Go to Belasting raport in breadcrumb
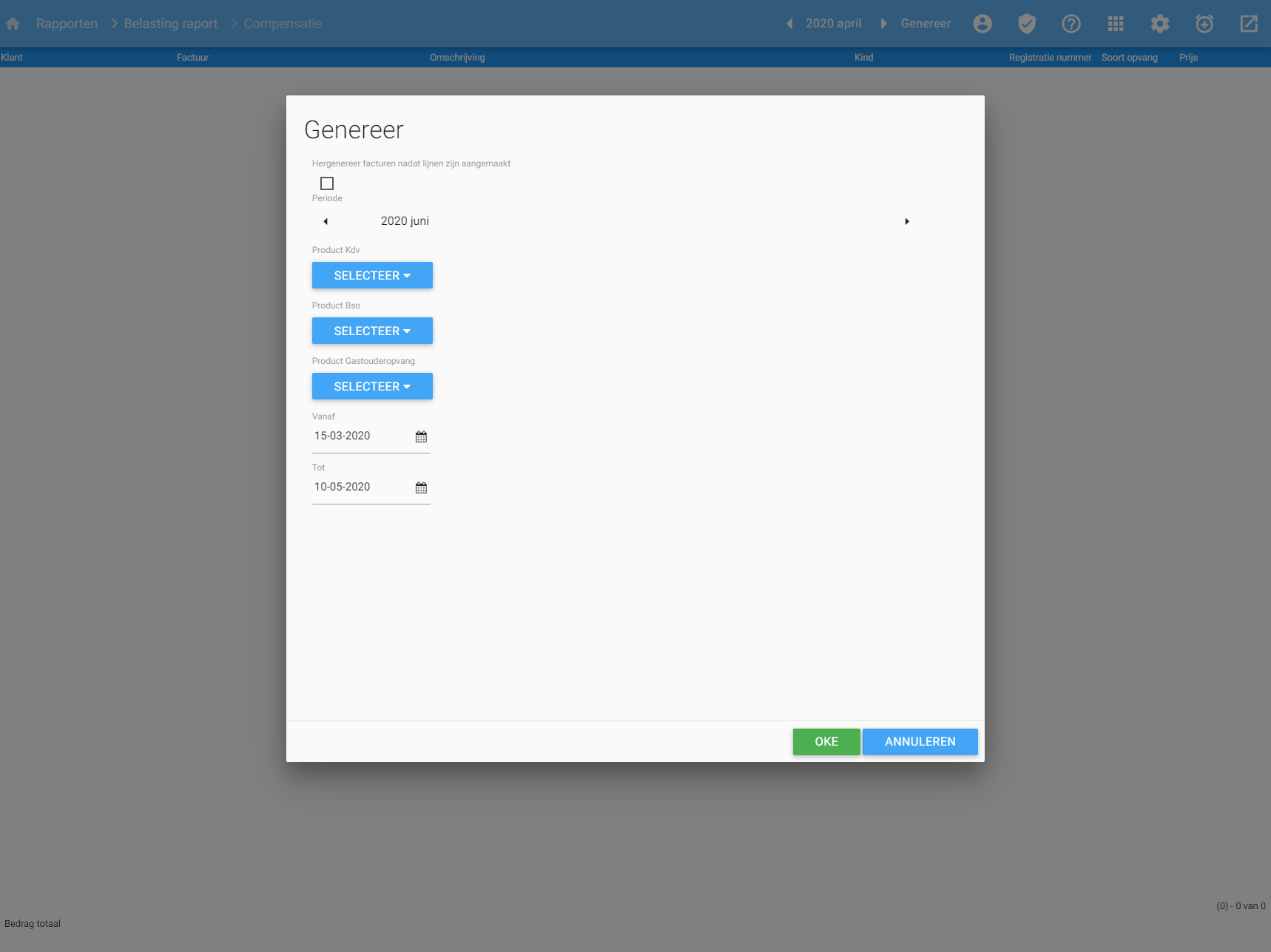 pyautogui.click(x=171, y=24)
